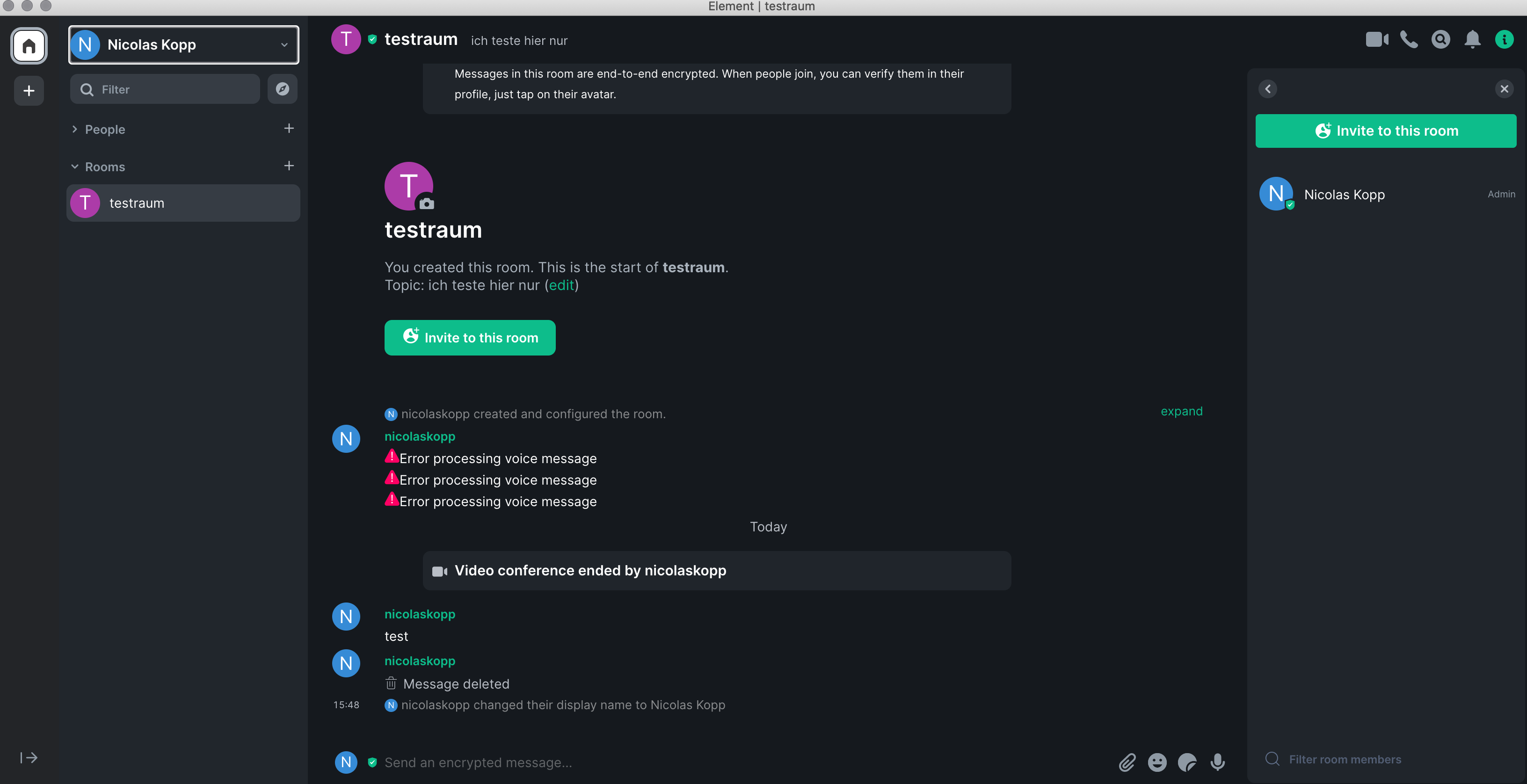Open the emoji picker

[1157, 762]
